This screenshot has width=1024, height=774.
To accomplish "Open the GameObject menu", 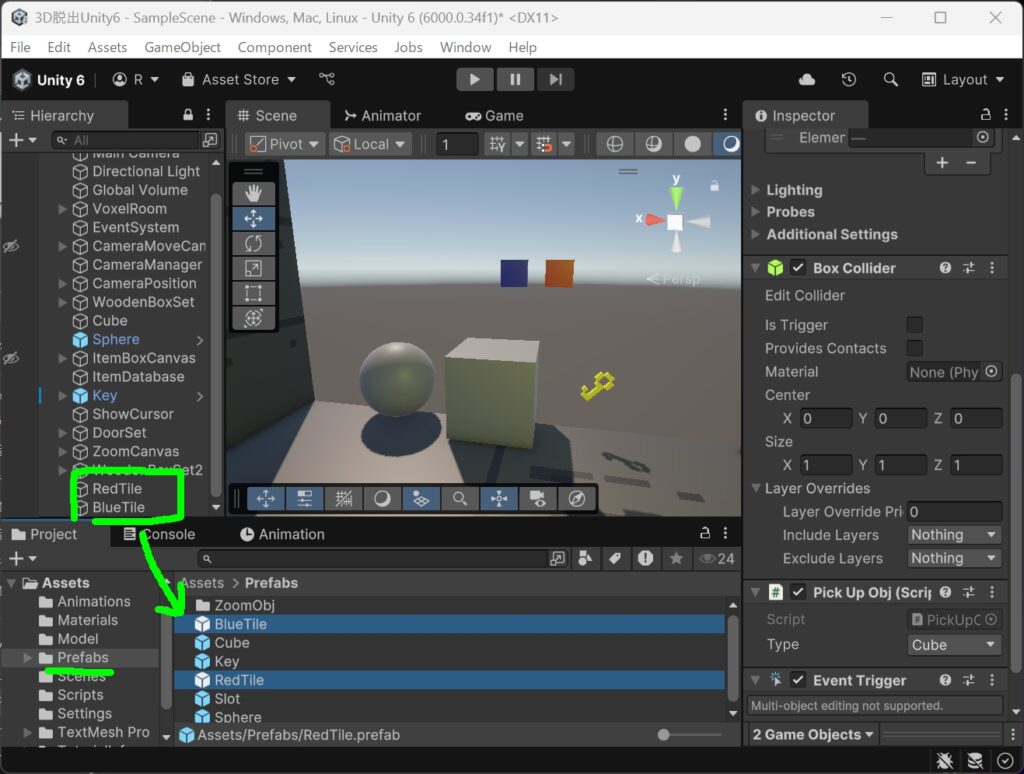I will [182, 47].
